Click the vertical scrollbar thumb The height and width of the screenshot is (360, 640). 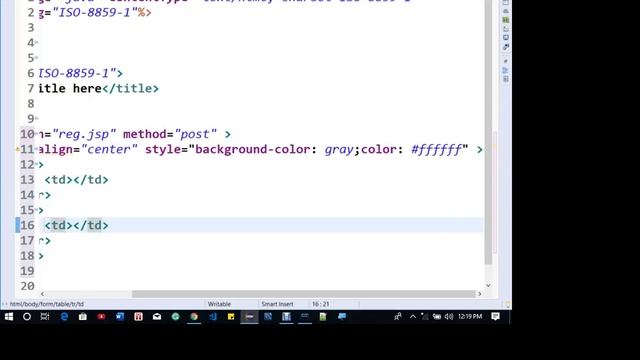488,132
